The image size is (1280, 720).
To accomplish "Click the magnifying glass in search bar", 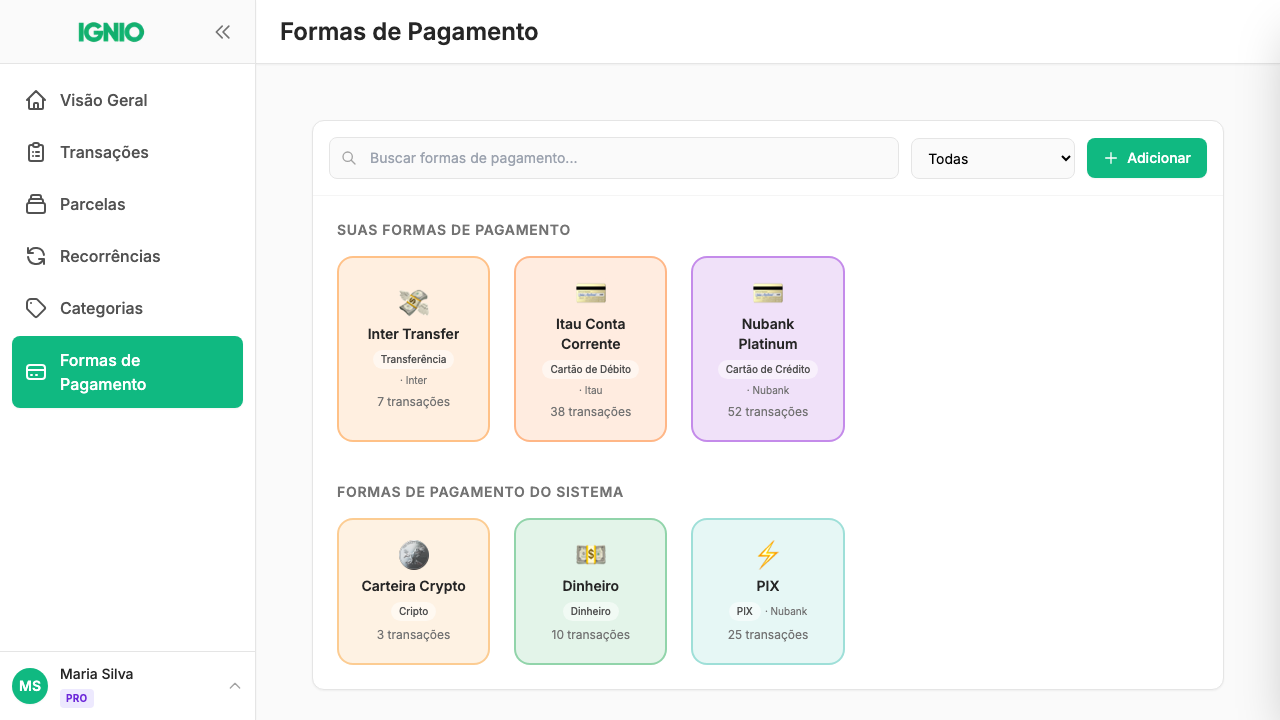I will [x=349, y=158].
